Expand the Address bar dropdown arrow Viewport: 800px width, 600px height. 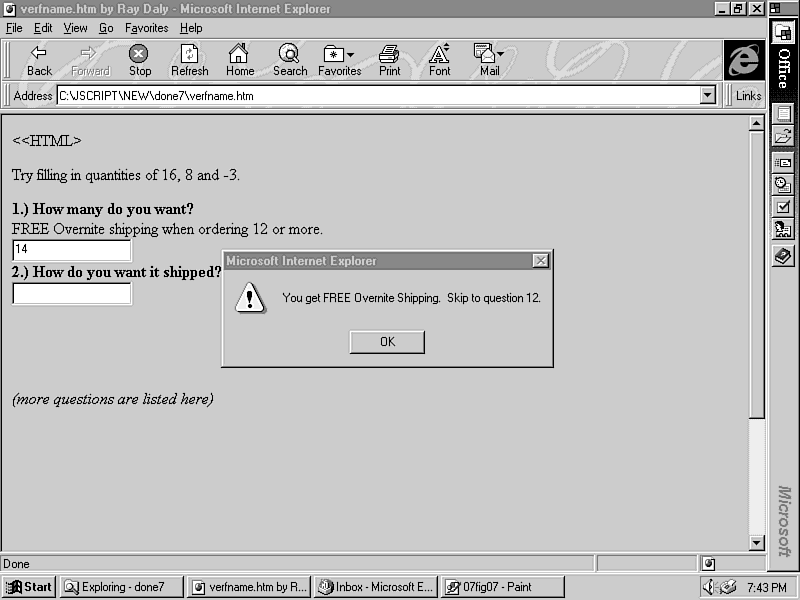click(x=708, y=95)
